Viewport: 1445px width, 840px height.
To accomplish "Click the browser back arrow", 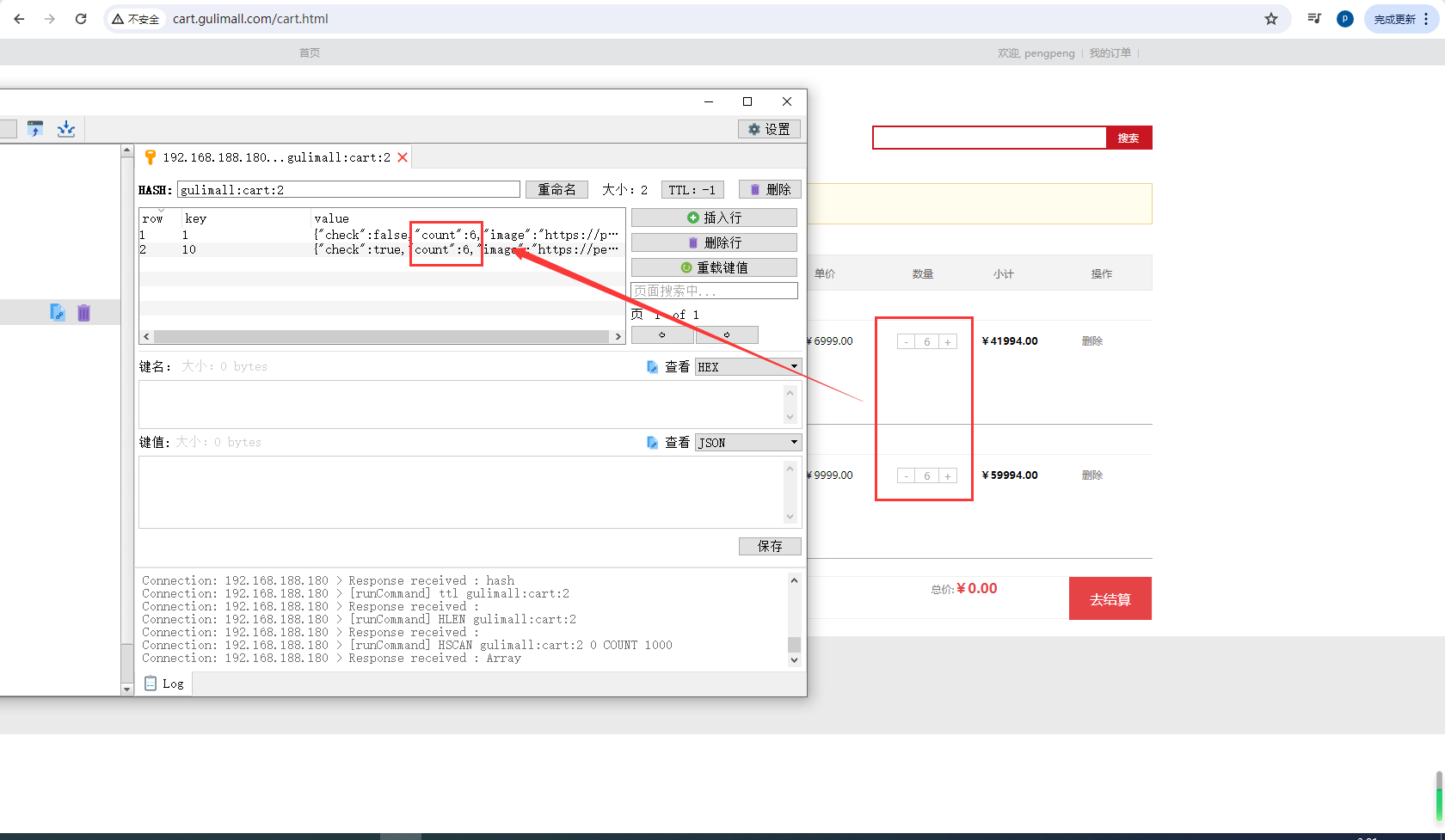I will pyautogui.click(x=19, y=19).
